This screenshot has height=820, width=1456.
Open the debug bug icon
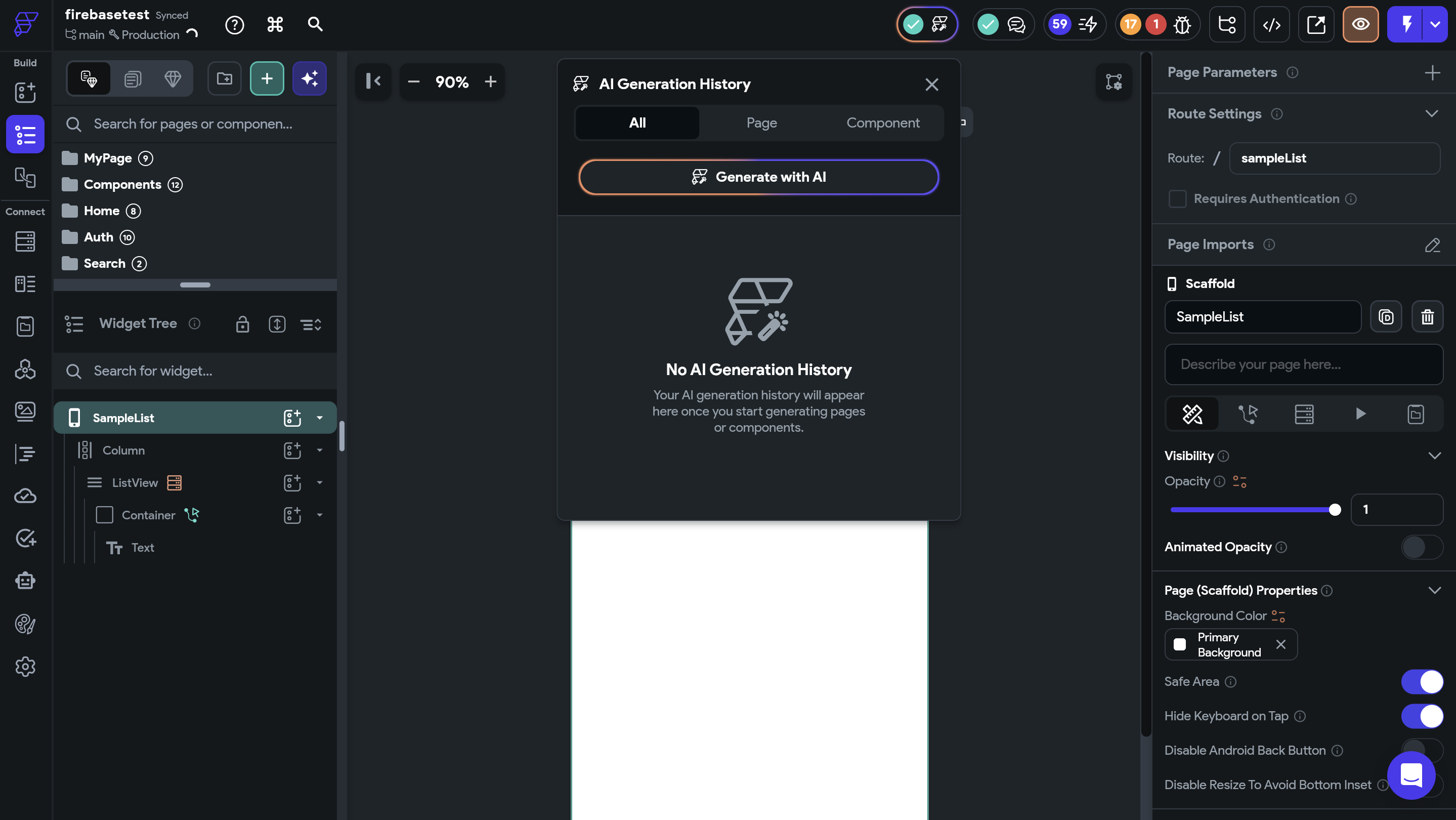(1182, 24)
